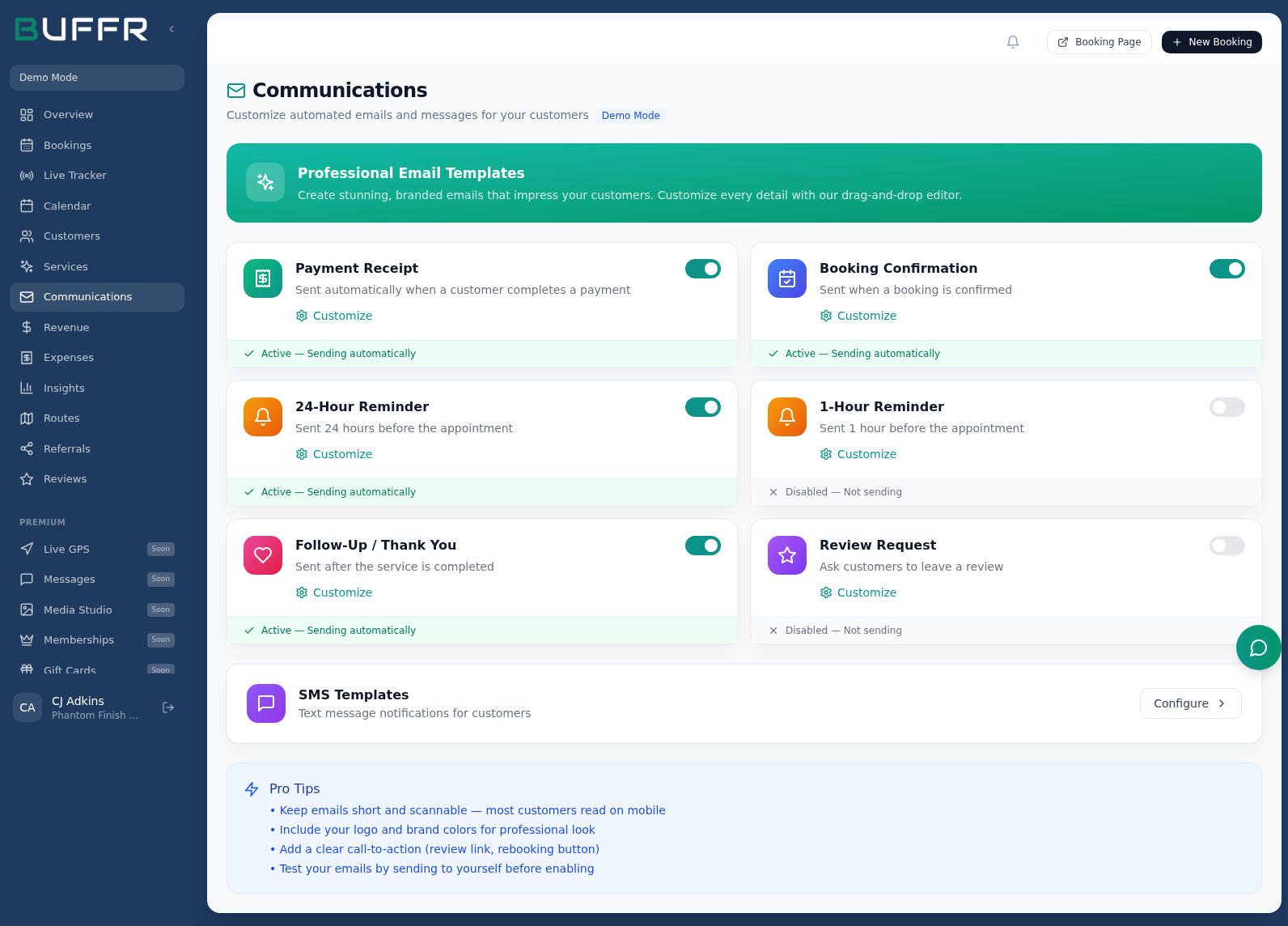
Task: Collapse the sidebar with the chevron
Action: (172, 29)
